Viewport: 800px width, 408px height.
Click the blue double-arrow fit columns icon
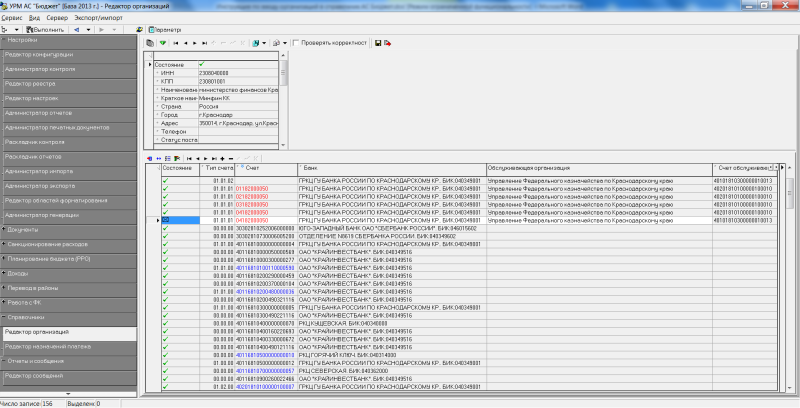tap(159, 159)
